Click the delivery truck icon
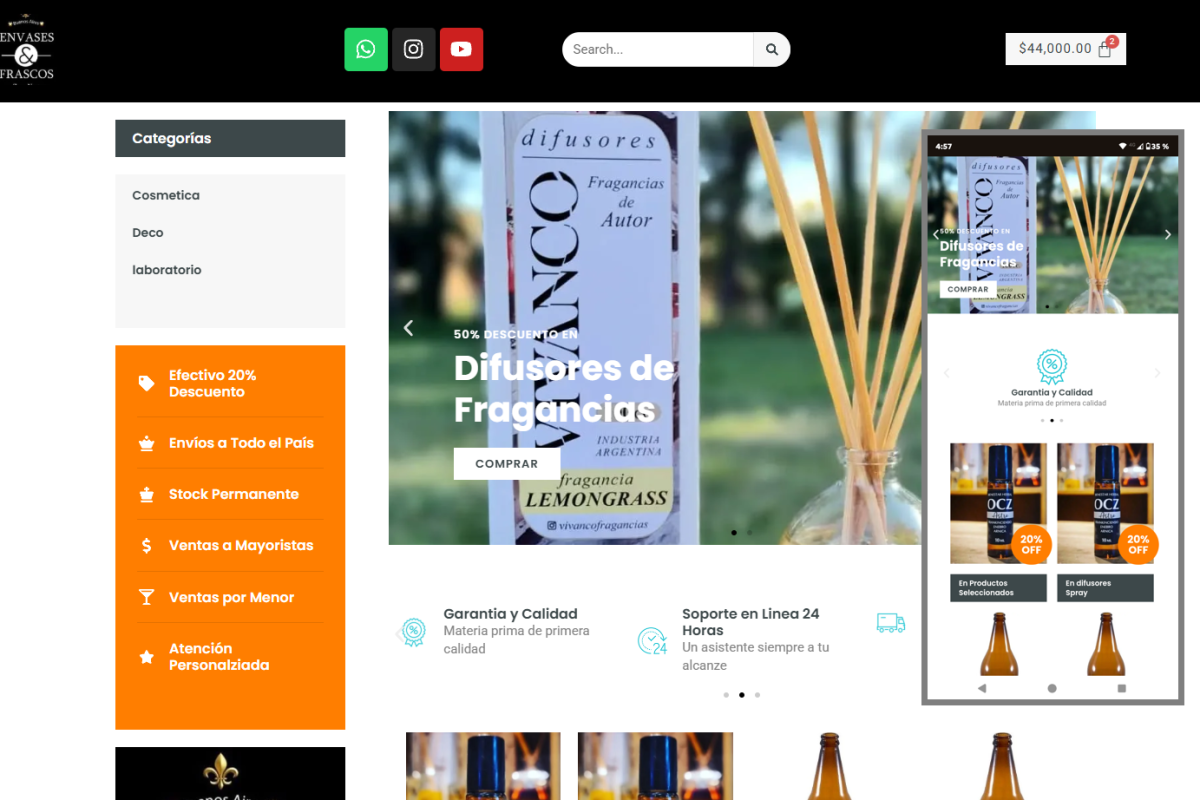 [x=890, y=622]
